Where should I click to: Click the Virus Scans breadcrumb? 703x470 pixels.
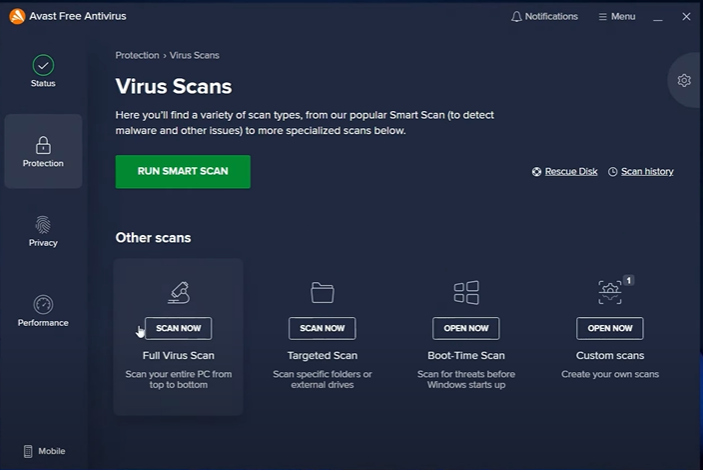pyautogui.click(x=195, y=55)
